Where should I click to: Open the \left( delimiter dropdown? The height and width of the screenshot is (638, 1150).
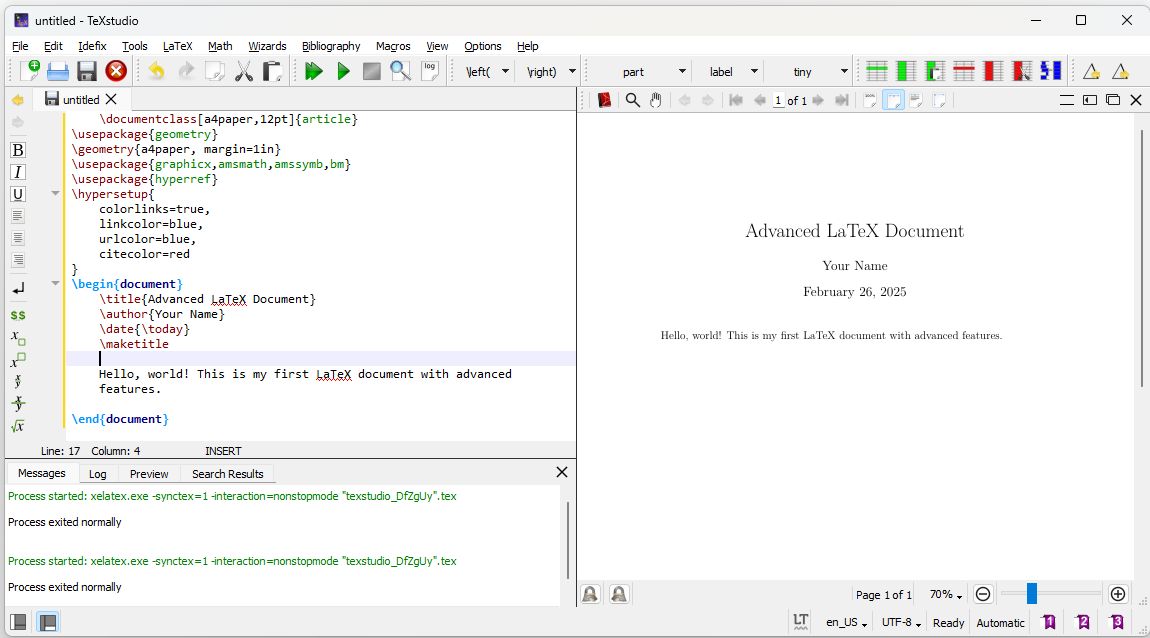coord(505,71)
